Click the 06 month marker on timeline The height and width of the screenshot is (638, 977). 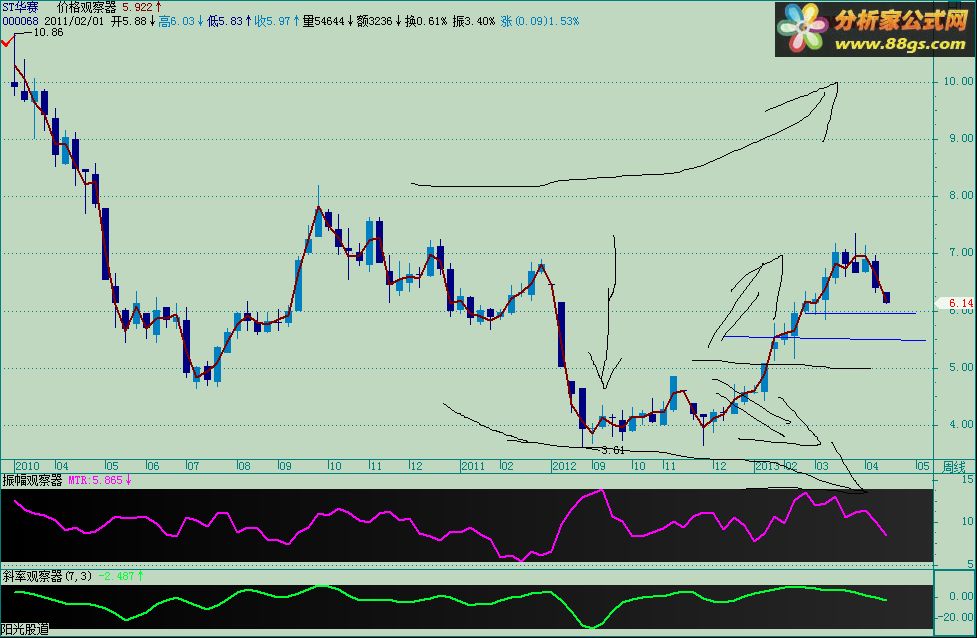pyautogui.click(x=153, y=466)
